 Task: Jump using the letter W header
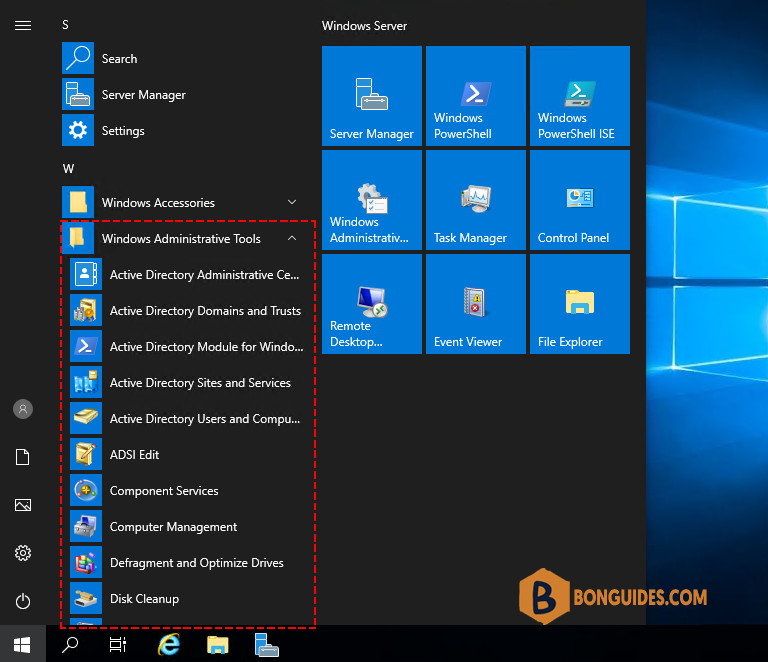(x=68, y=169)
